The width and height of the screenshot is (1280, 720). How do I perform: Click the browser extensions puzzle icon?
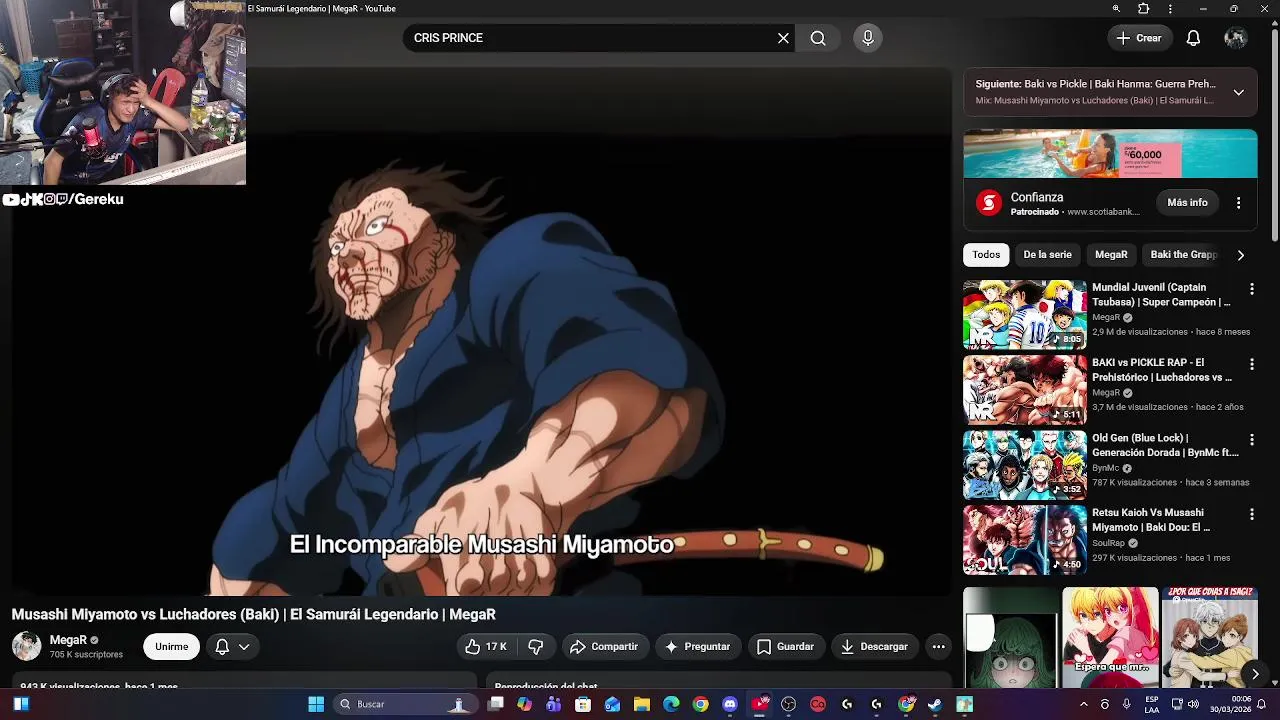pyautogui.click(x=1144, y=9)
